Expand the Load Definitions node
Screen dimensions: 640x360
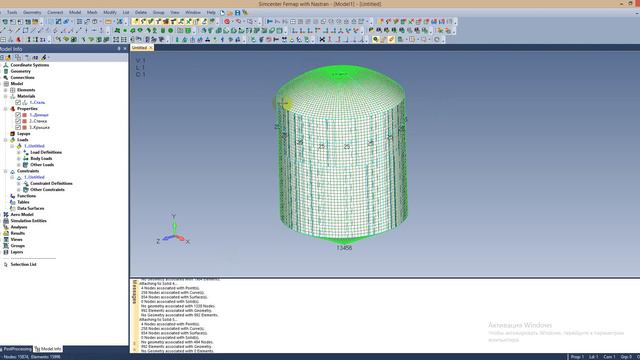tap(18, 152)
